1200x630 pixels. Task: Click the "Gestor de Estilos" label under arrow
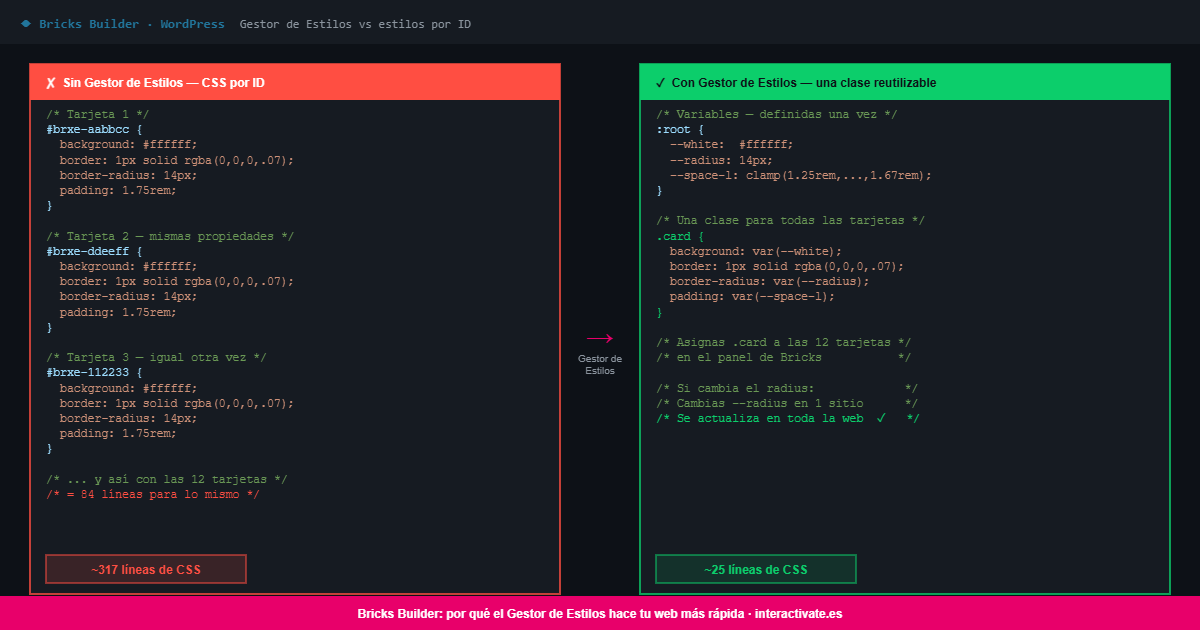pyautogui.click(x=600, y=364)
